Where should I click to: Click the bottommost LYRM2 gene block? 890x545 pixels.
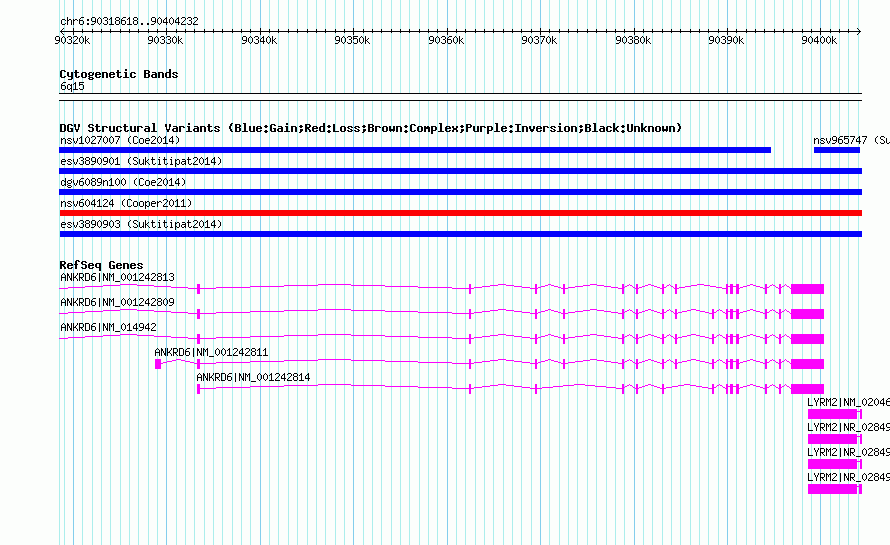(834, 489)
